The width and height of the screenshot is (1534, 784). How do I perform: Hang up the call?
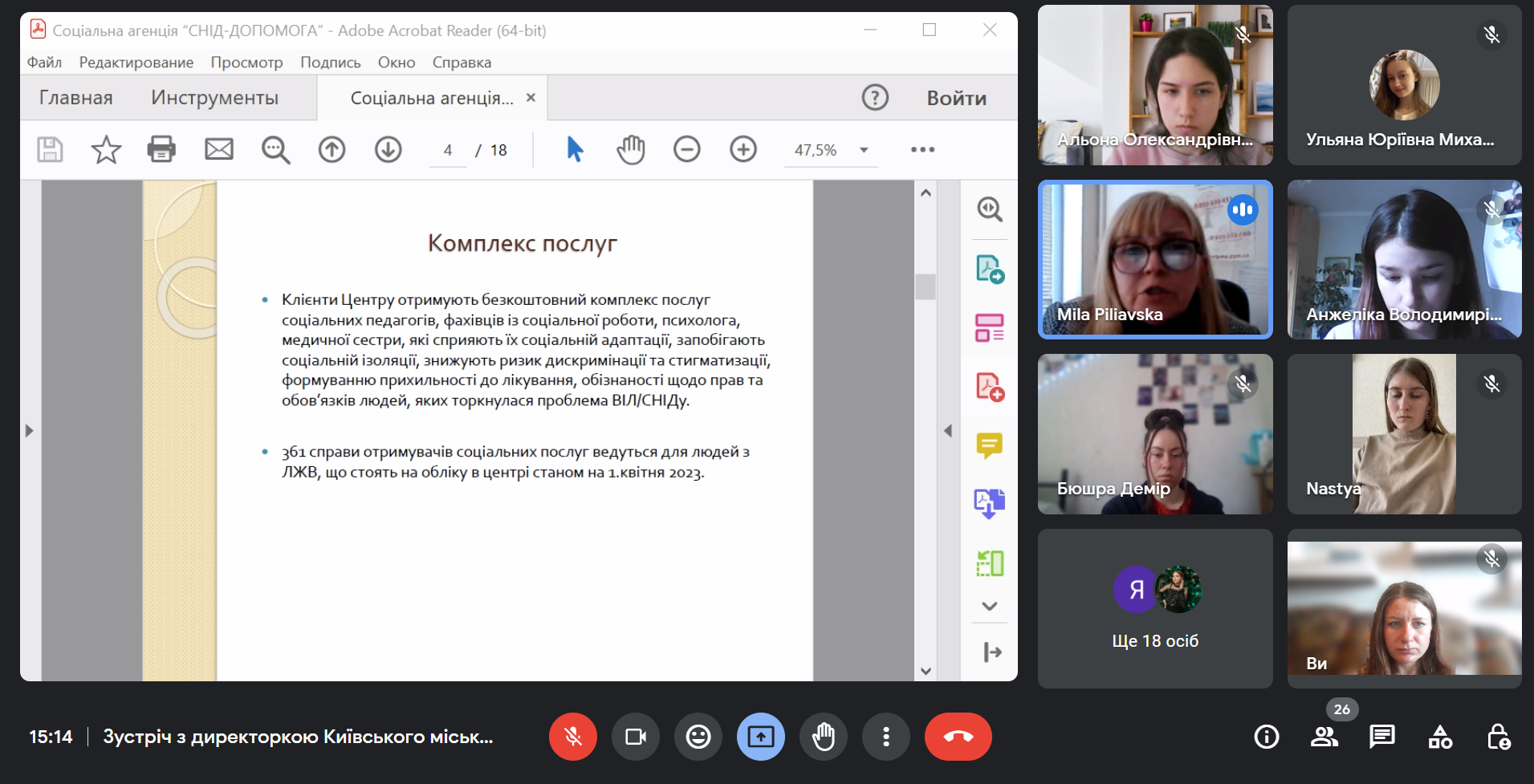click(x=958, y=737)
